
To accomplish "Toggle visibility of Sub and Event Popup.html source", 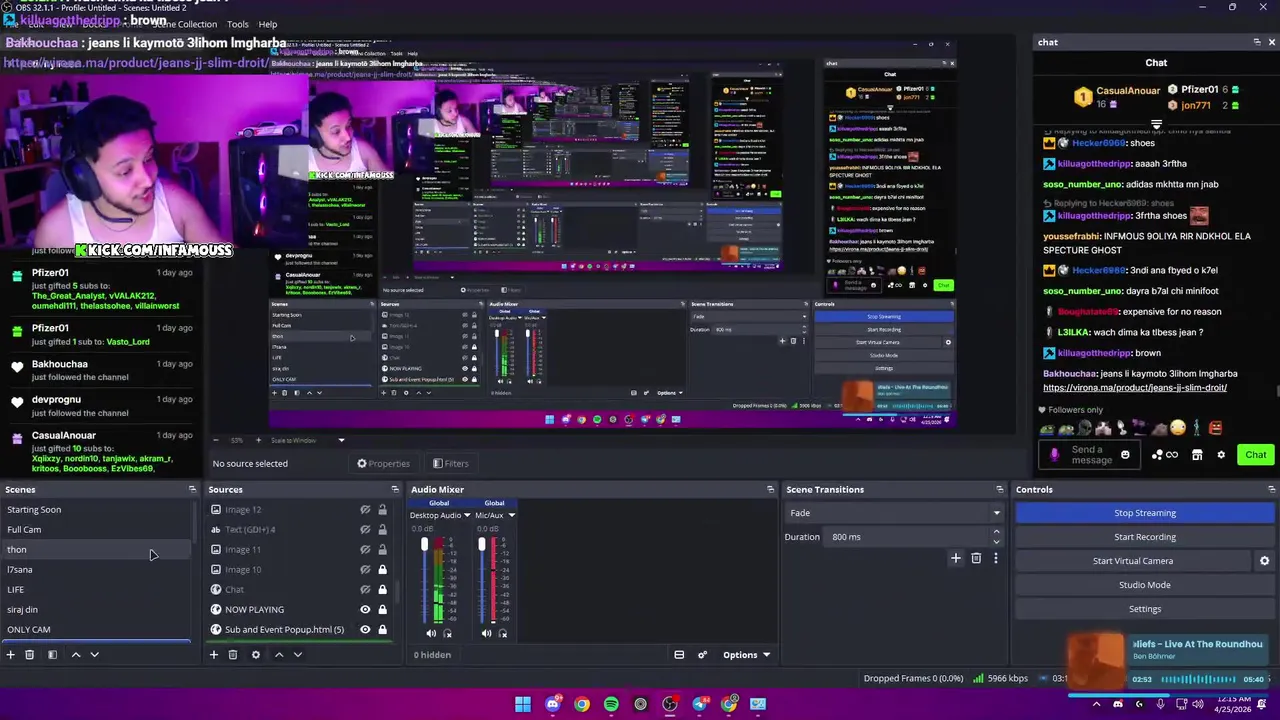I will click(365, 630).
